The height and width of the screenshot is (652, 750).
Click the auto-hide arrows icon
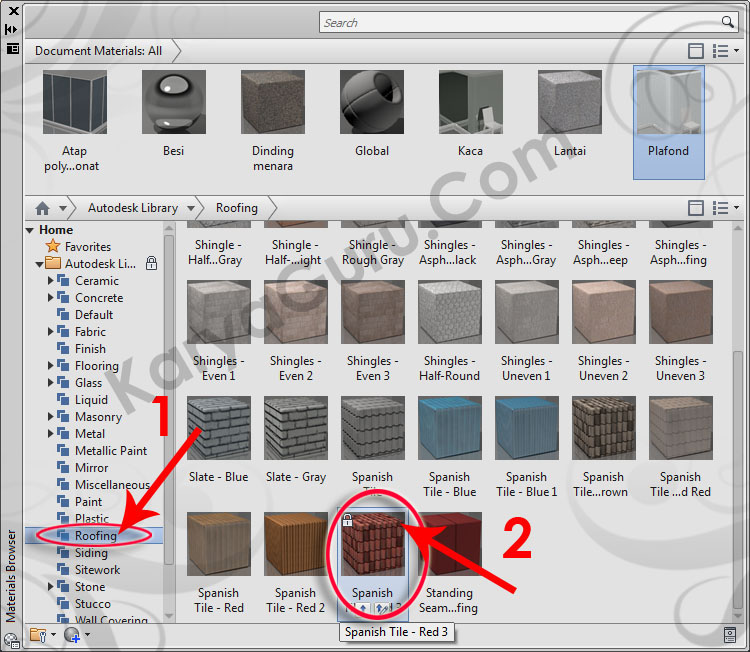(12, 29)
